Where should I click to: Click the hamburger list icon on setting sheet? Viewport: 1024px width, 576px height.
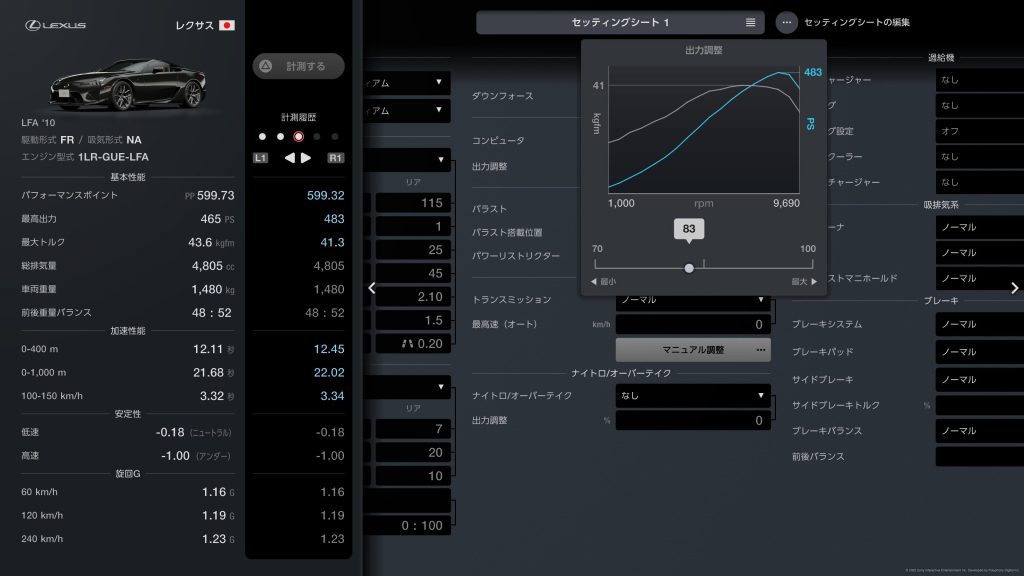coord(750,22)
